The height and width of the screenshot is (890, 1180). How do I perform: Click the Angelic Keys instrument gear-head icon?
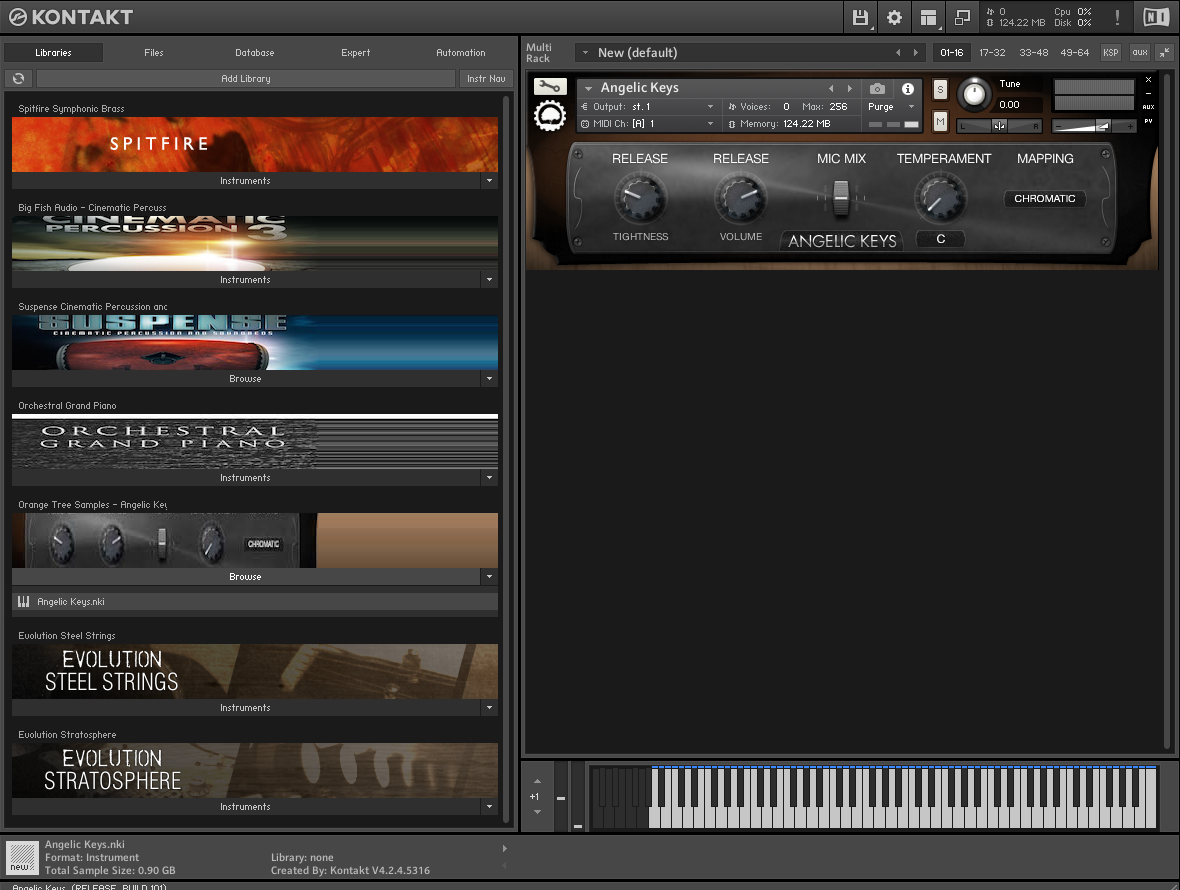(x=550, y=117)
